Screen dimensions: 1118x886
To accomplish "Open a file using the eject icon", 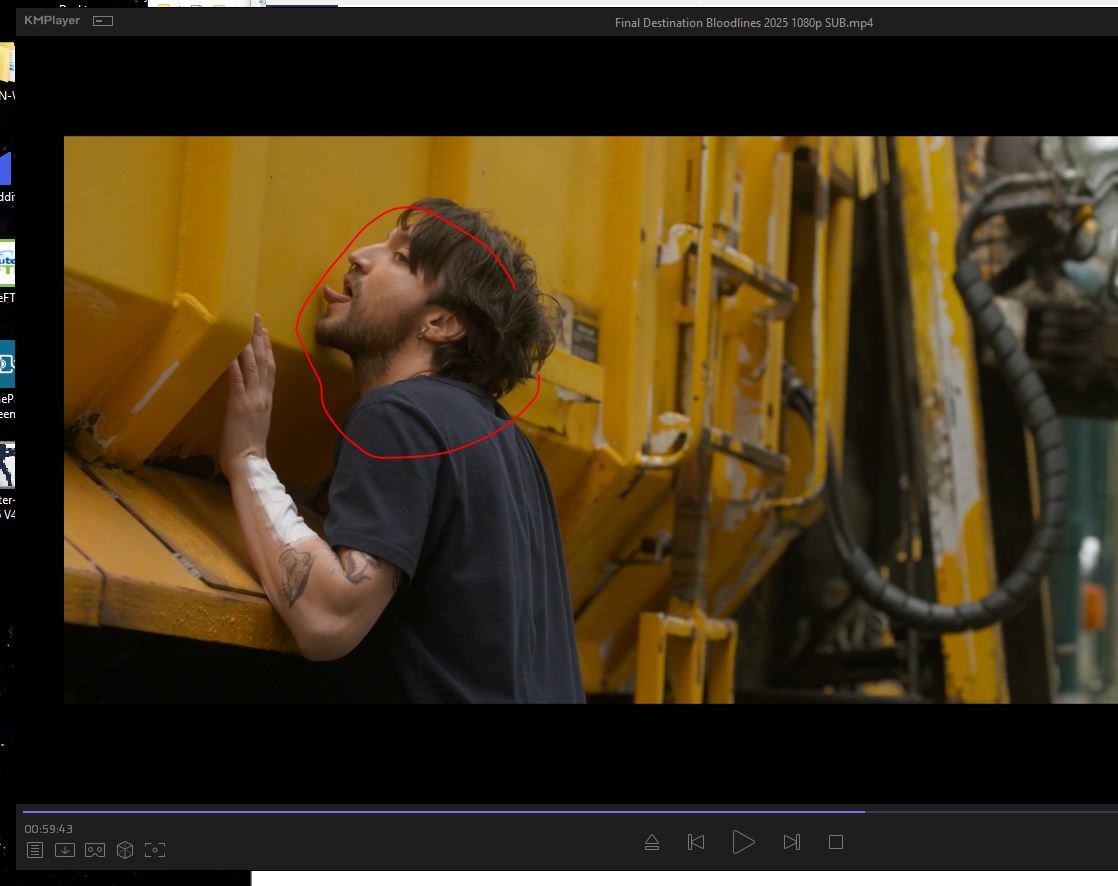I will [x=652, y=842].
